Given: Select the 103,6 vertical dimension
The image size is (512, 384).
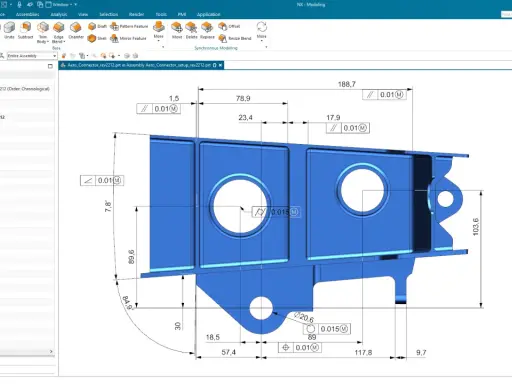Looking at the screenshot, I should coord(476,227).
